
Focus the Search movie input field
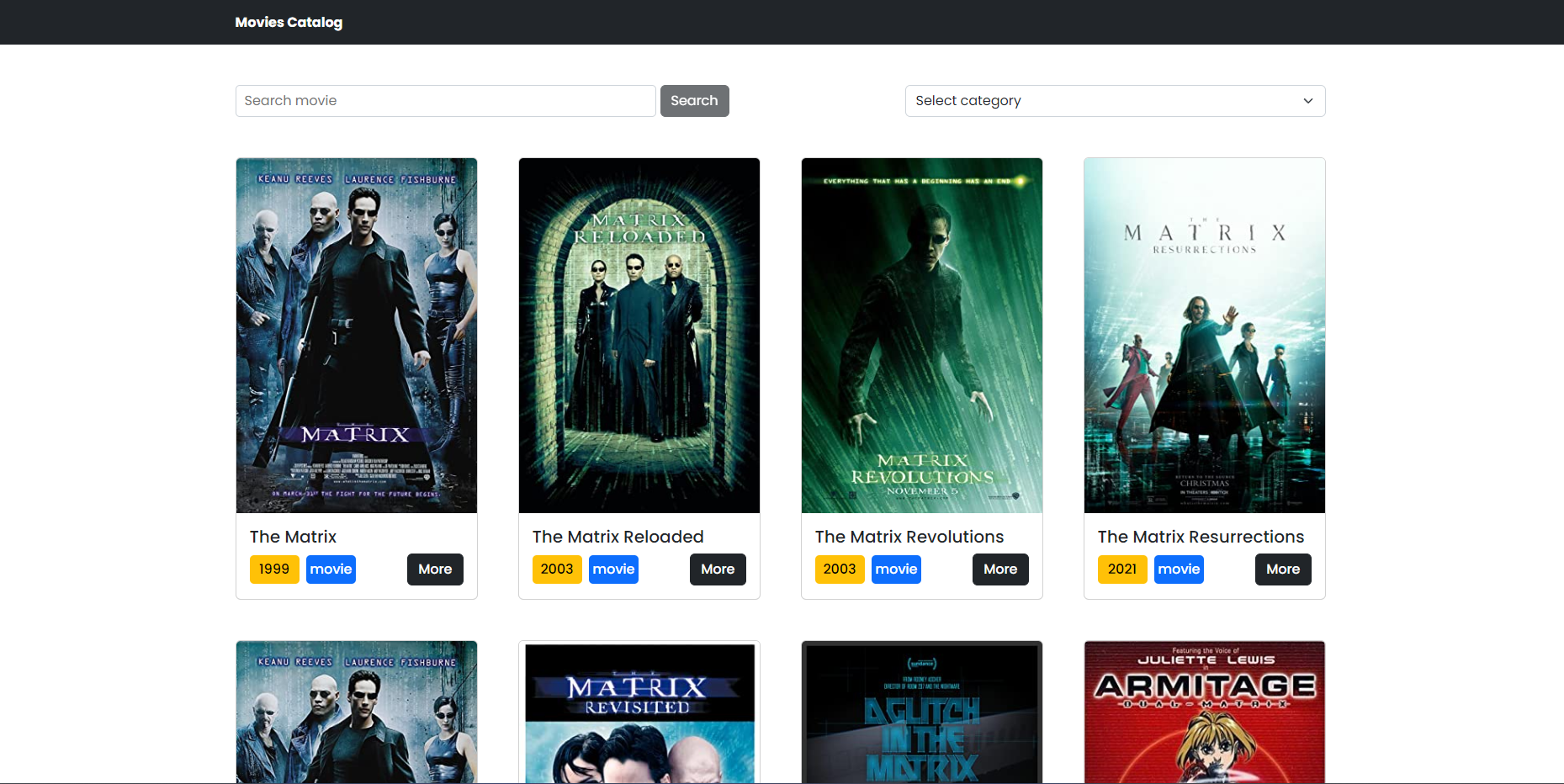tap(446, 101)
